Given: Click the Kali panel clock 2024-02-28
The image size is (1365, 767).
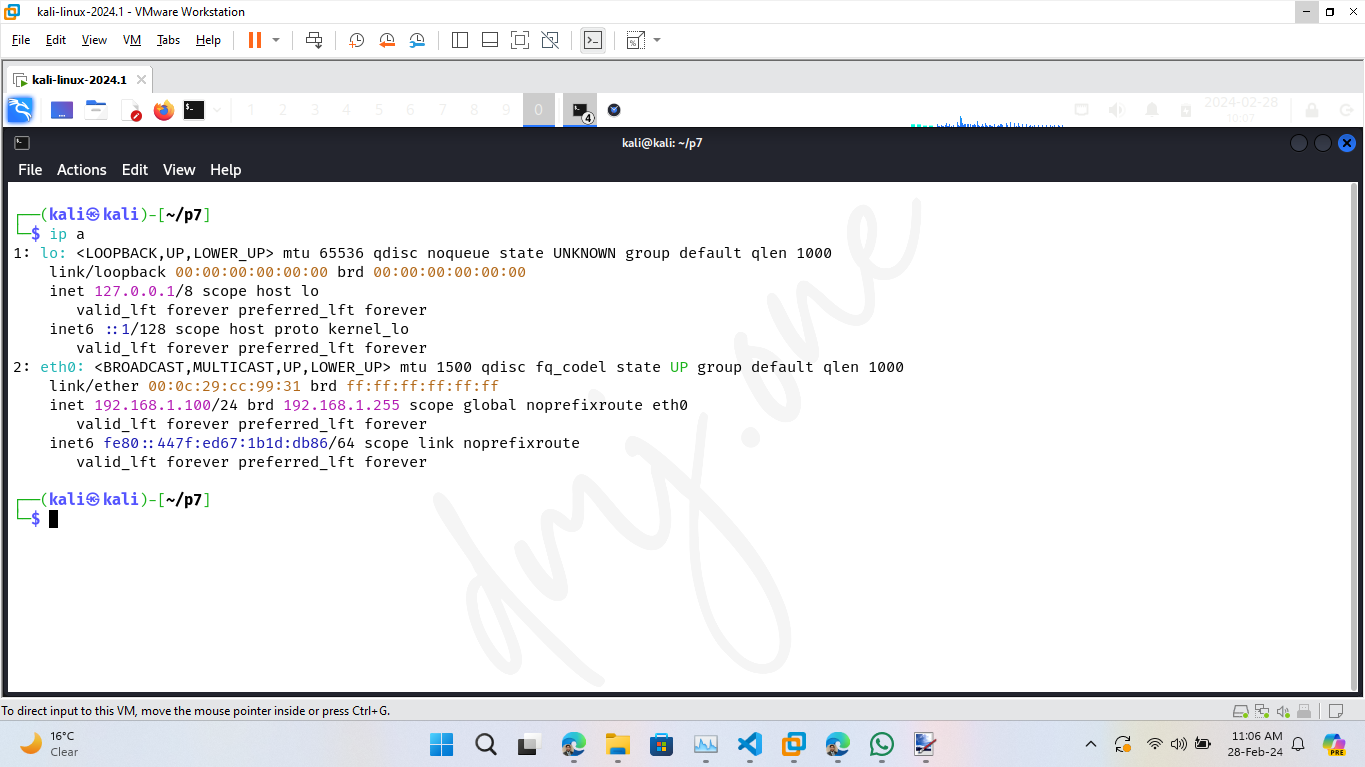Looking at the screenshot, I should (x=1240, y=110).
